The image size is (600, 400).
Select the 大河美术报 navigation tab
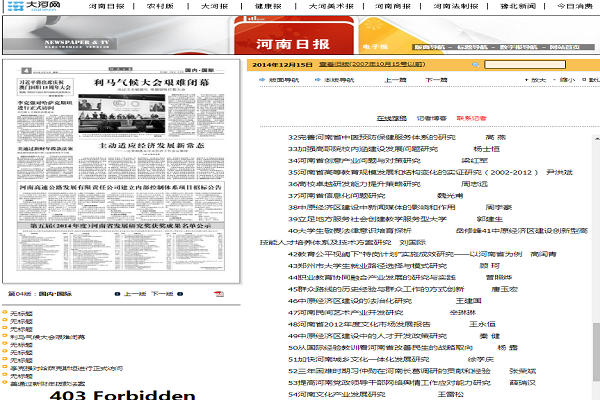pyautogui.click(x=330, y=7)
